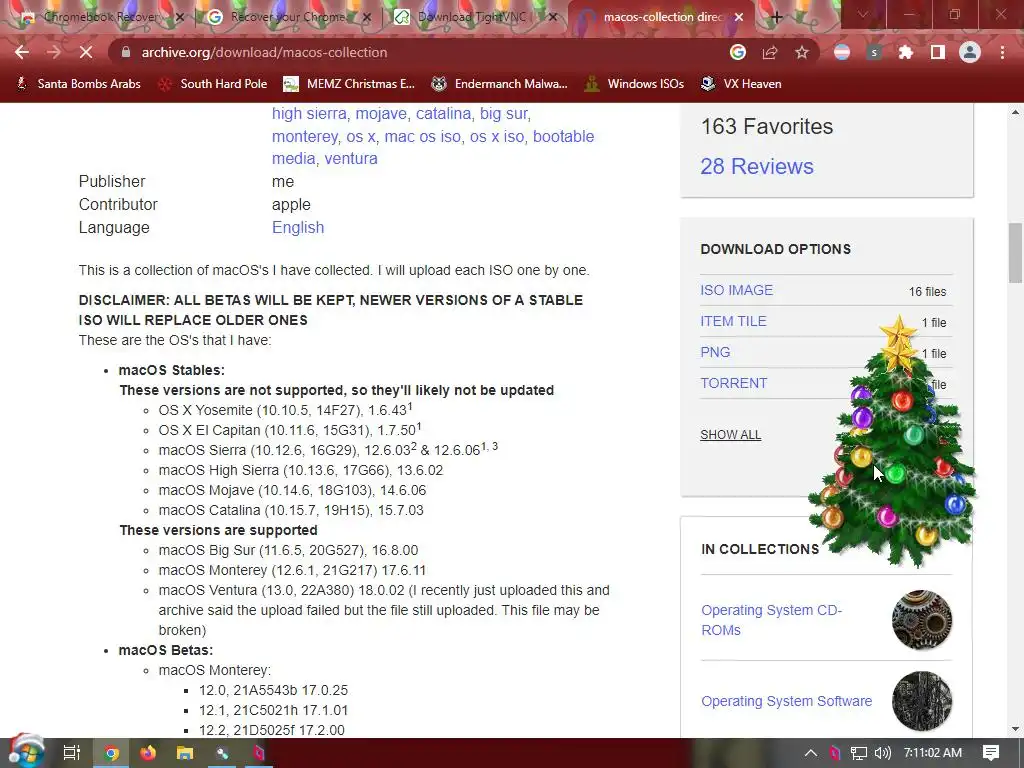
Task: Open the big sur topic link
Action: (x=504, y=114)
